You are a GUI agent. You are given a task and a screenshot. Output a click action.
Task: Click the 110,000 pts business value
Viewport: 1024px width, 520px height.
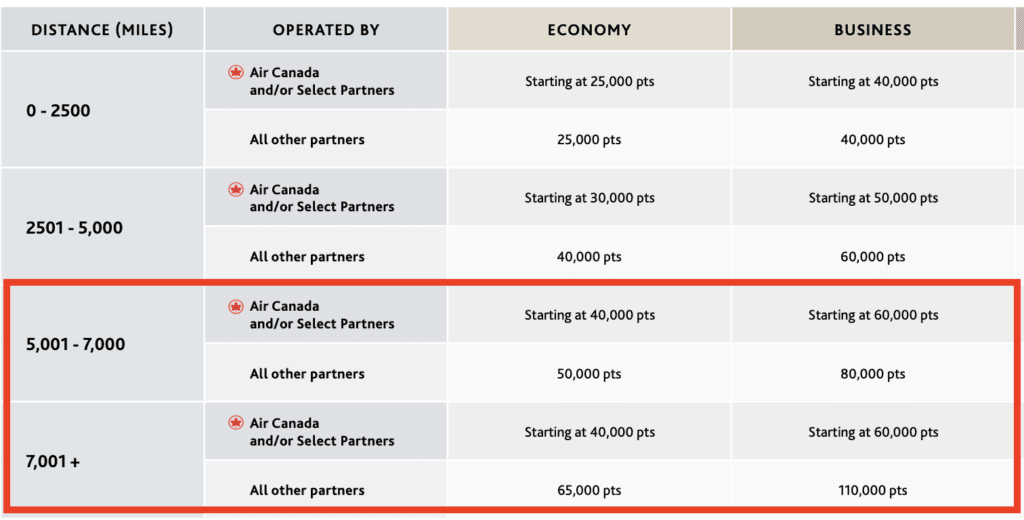point(873,491)
